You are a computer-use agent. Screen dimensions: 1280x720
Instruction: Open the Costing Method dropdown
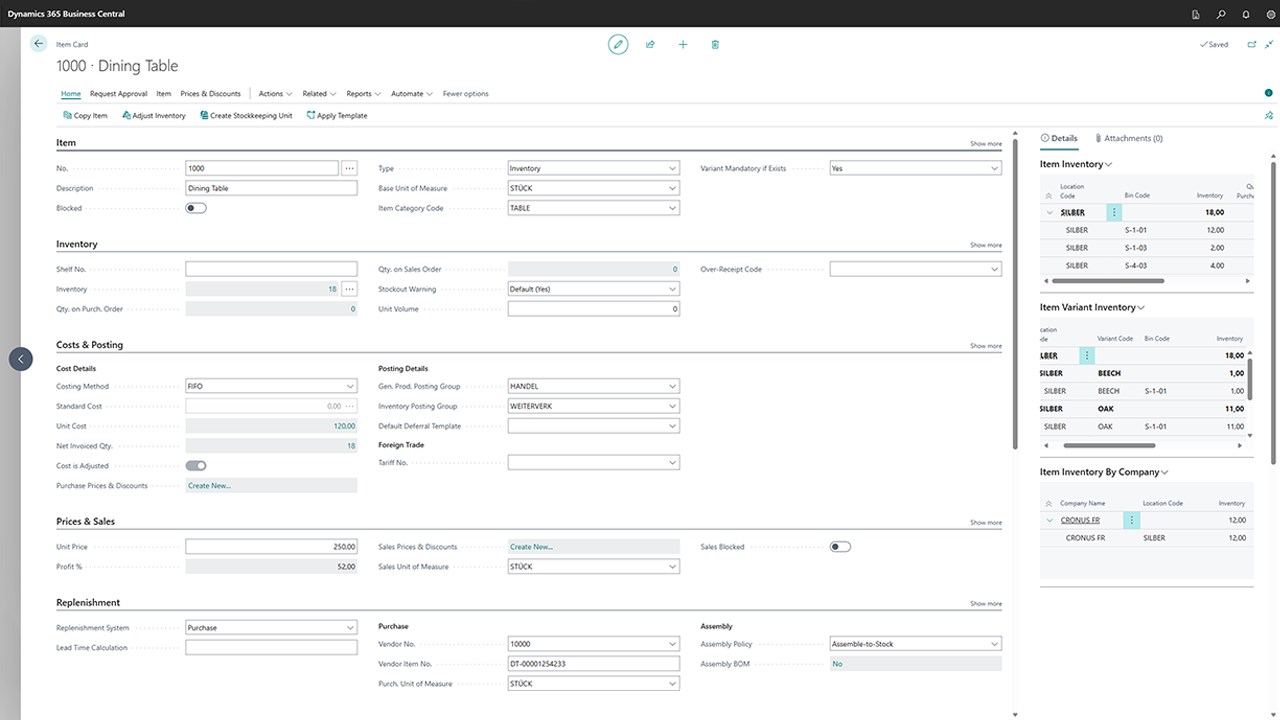click(x=350, y=385)
